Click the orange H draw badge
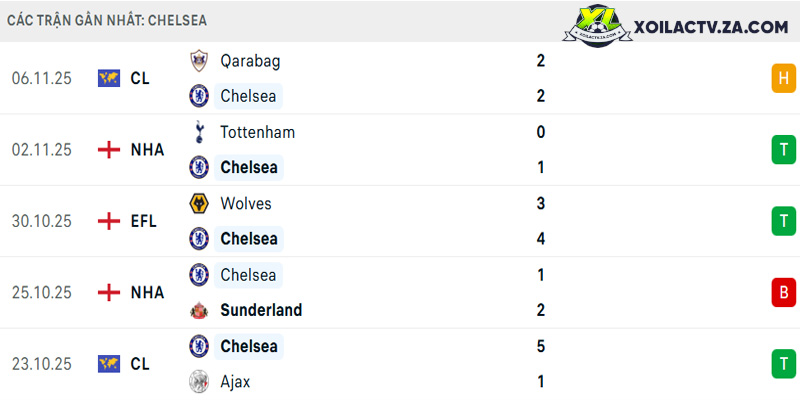The height and width of the screenshot is (400, 800). tap(784, 78)
